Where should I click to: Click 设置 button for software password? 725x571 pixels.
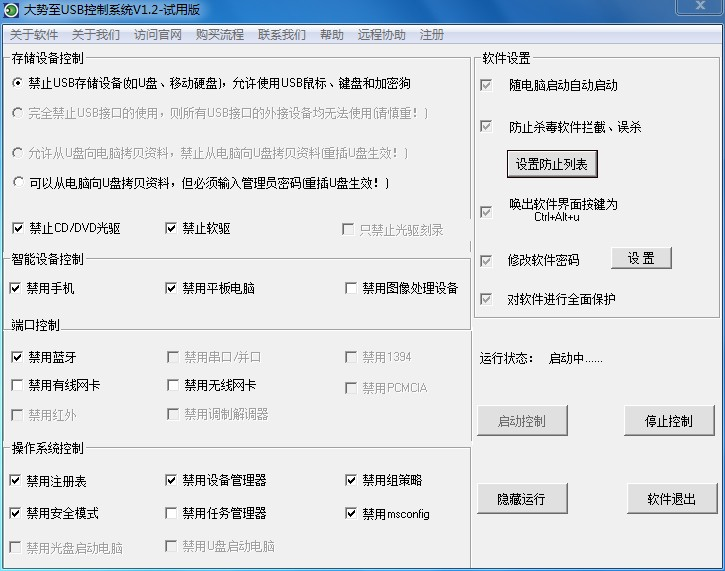click(641, 258)
